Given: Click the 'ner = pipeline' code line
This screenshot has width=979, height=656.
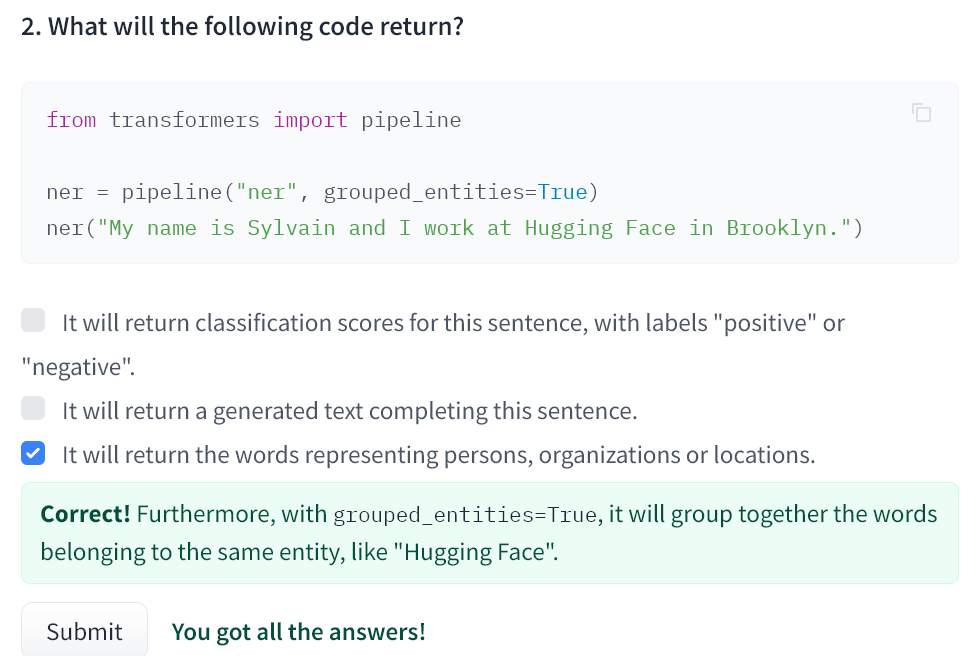Looking at the screenshot, I should (321, 192).
